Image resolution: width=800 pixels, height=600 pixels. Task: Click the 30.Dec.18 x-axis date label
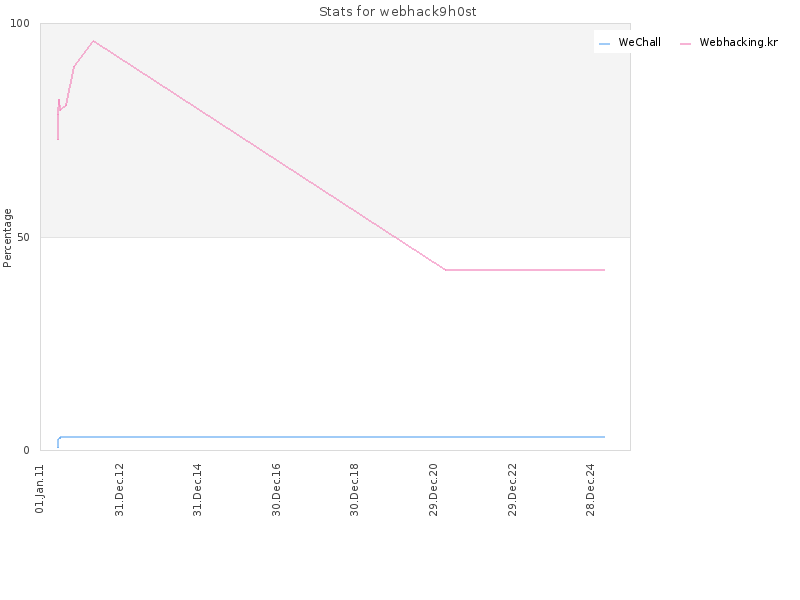354,490
